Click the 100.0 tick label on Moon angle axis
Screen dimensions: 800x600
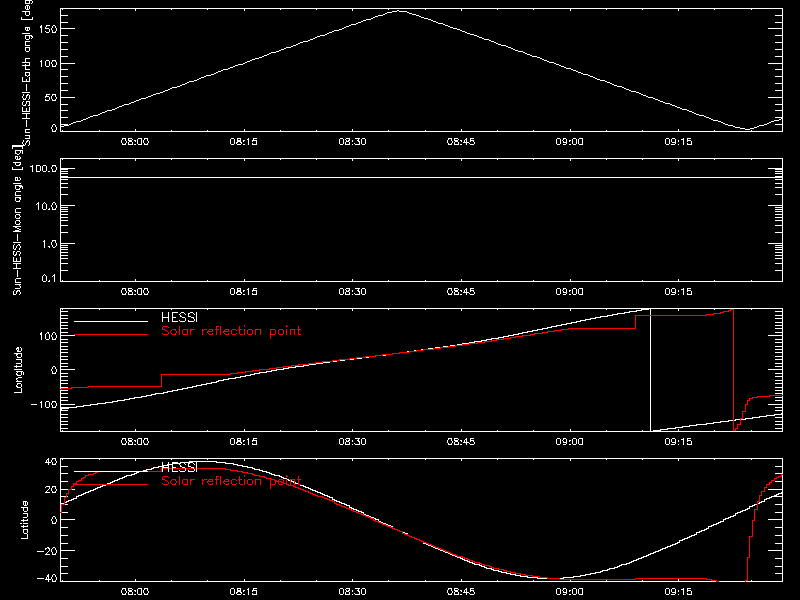point(43,168)
